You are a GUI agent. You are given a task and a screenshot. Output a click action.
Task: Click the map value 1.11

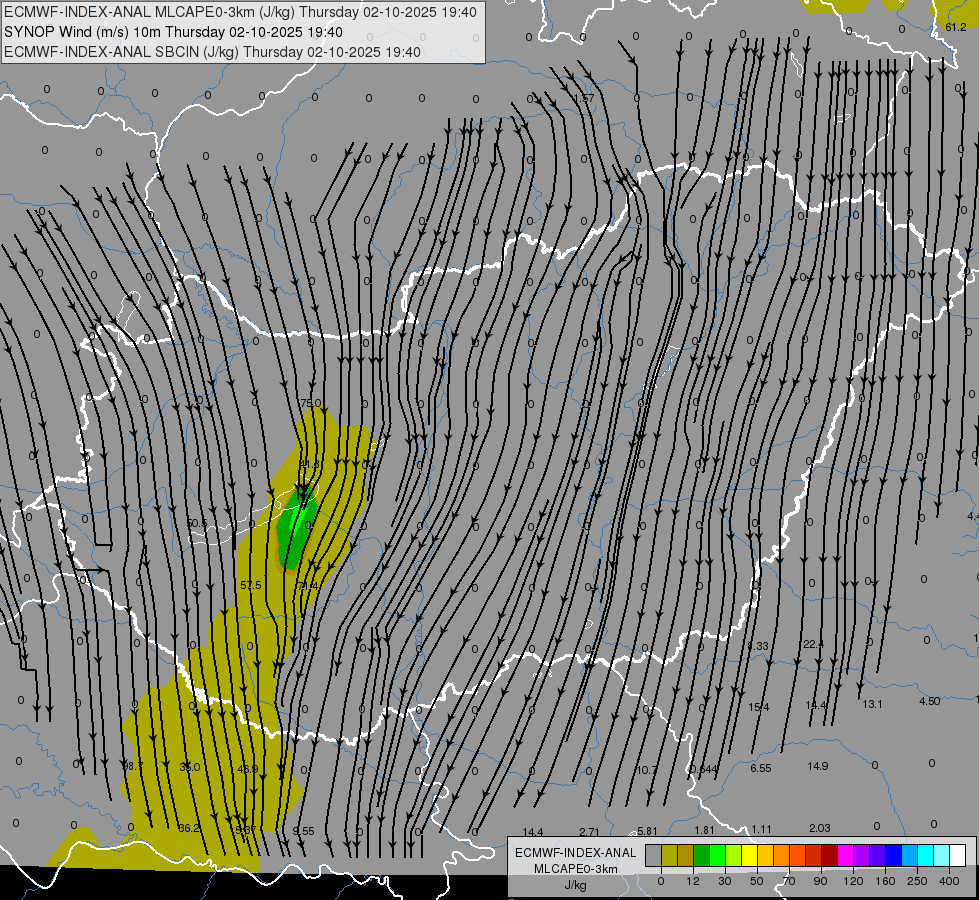click(761, 829)
